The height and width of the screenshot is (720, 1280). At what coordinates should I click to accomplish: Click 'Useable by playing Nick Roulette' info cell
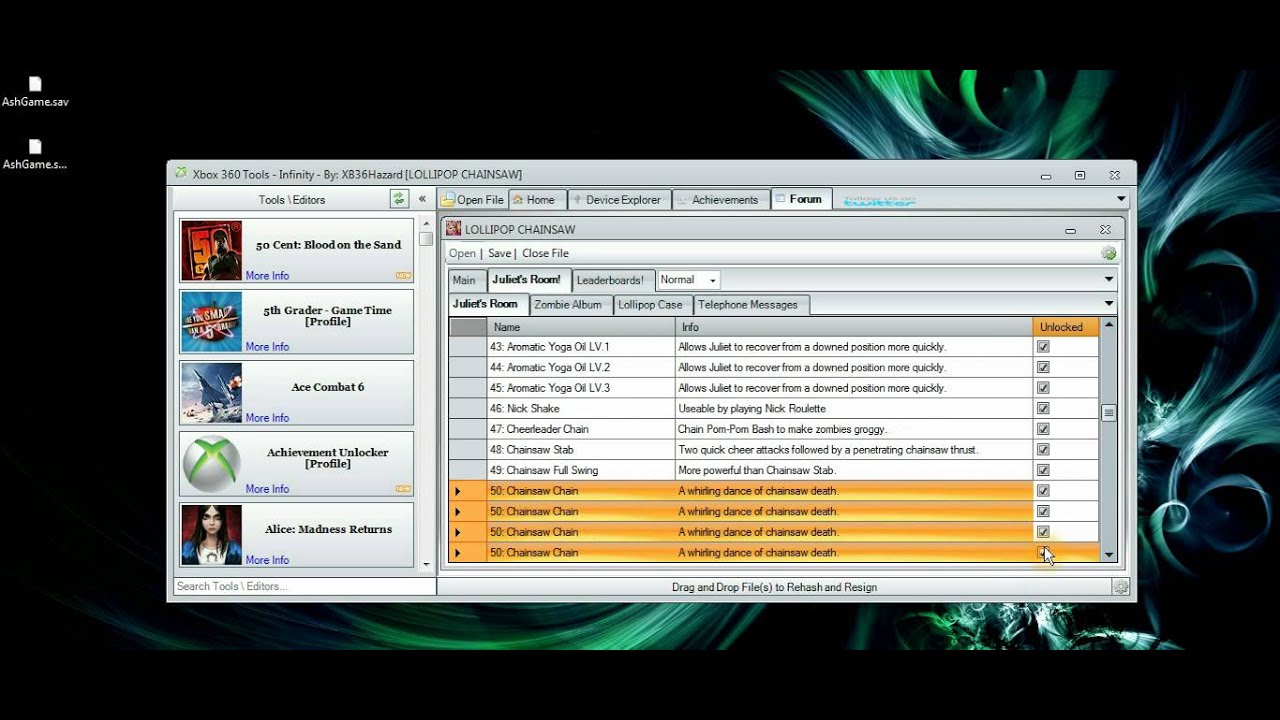(854, 408)
